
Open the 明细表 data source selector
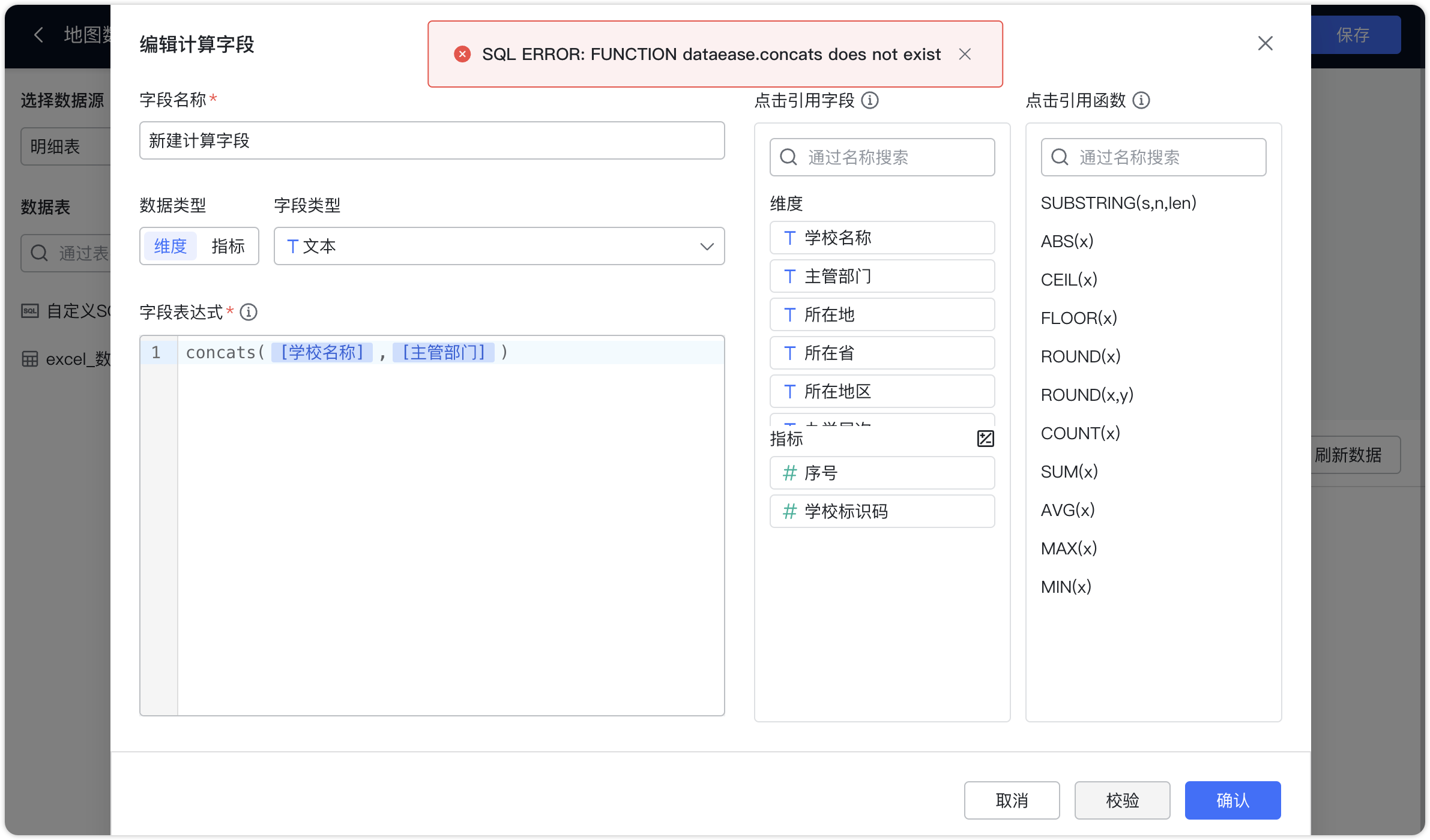point(66,146)
